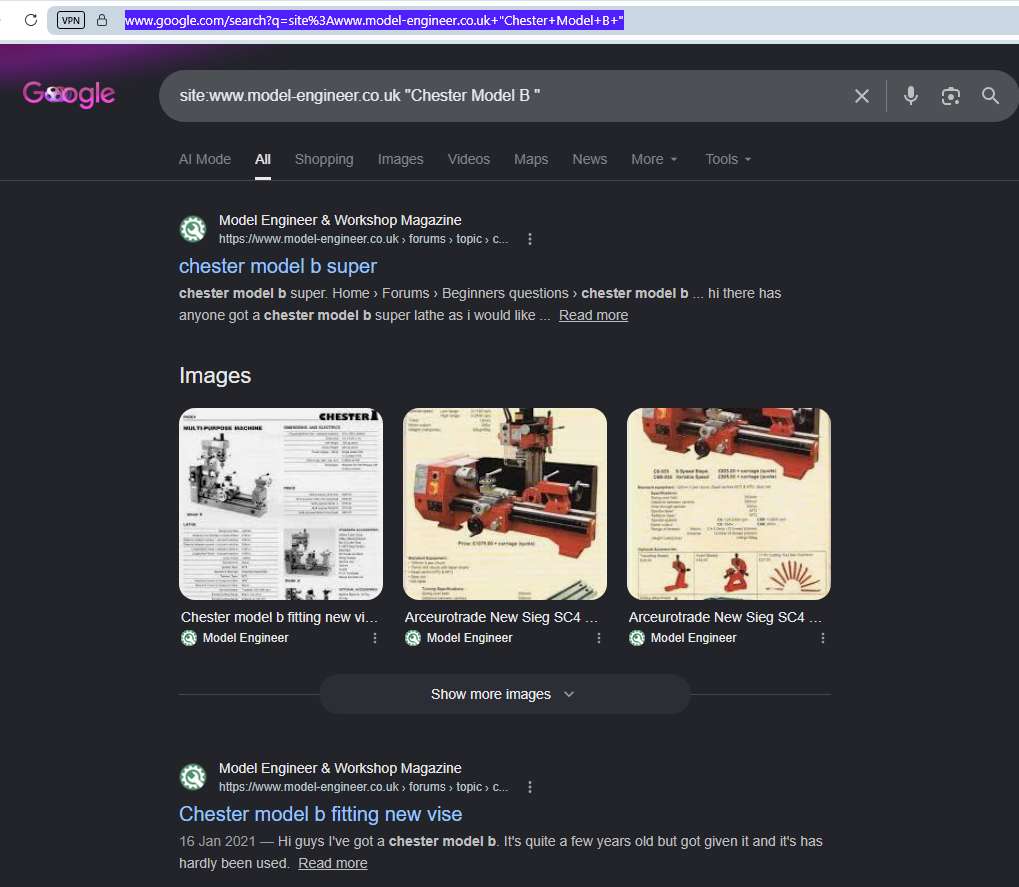Select the All results tab
The width and height of the screenshot is (1019, 887).
click(x=263, y=159)
